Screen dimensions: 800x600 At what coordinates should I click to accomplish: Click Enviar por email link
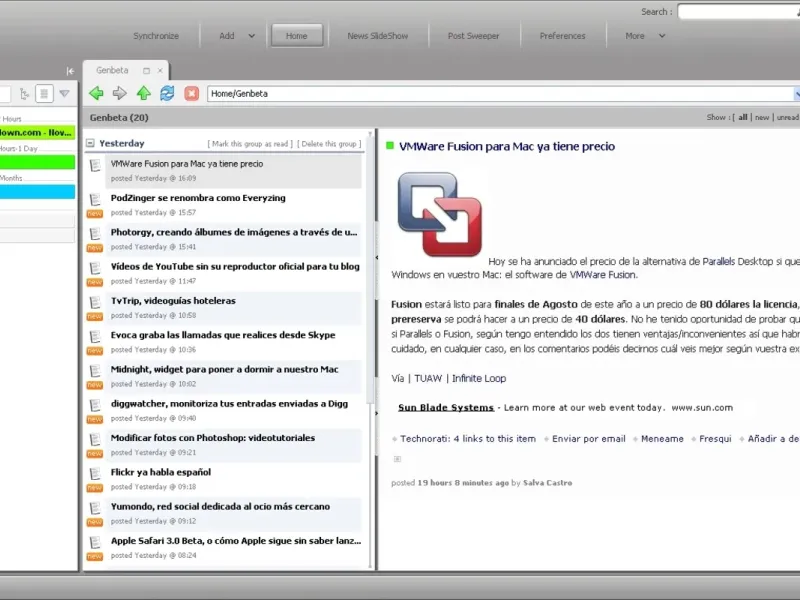tap(589, 439)
